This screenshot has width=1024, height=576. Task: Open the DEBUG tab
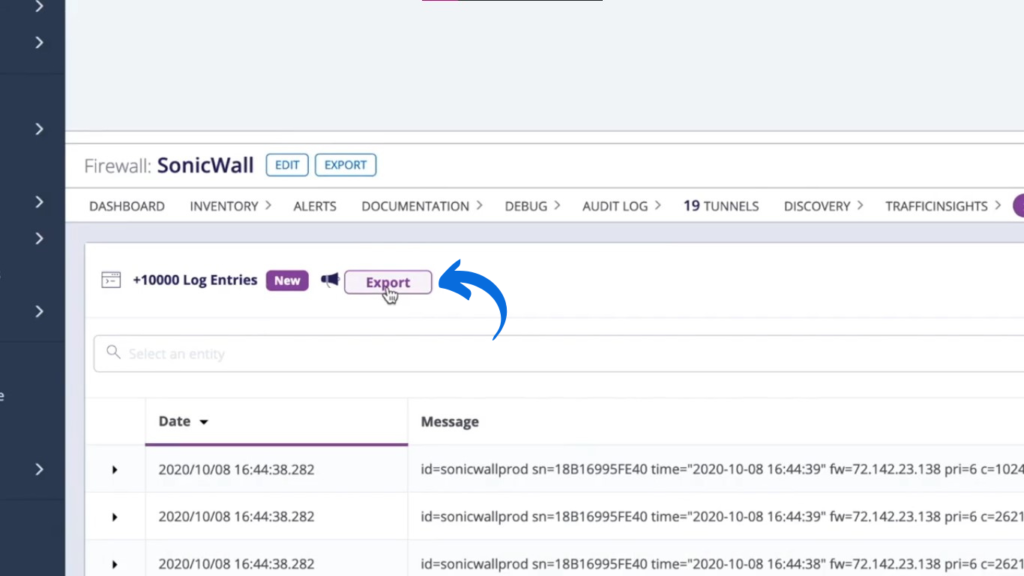click(526, 206)
